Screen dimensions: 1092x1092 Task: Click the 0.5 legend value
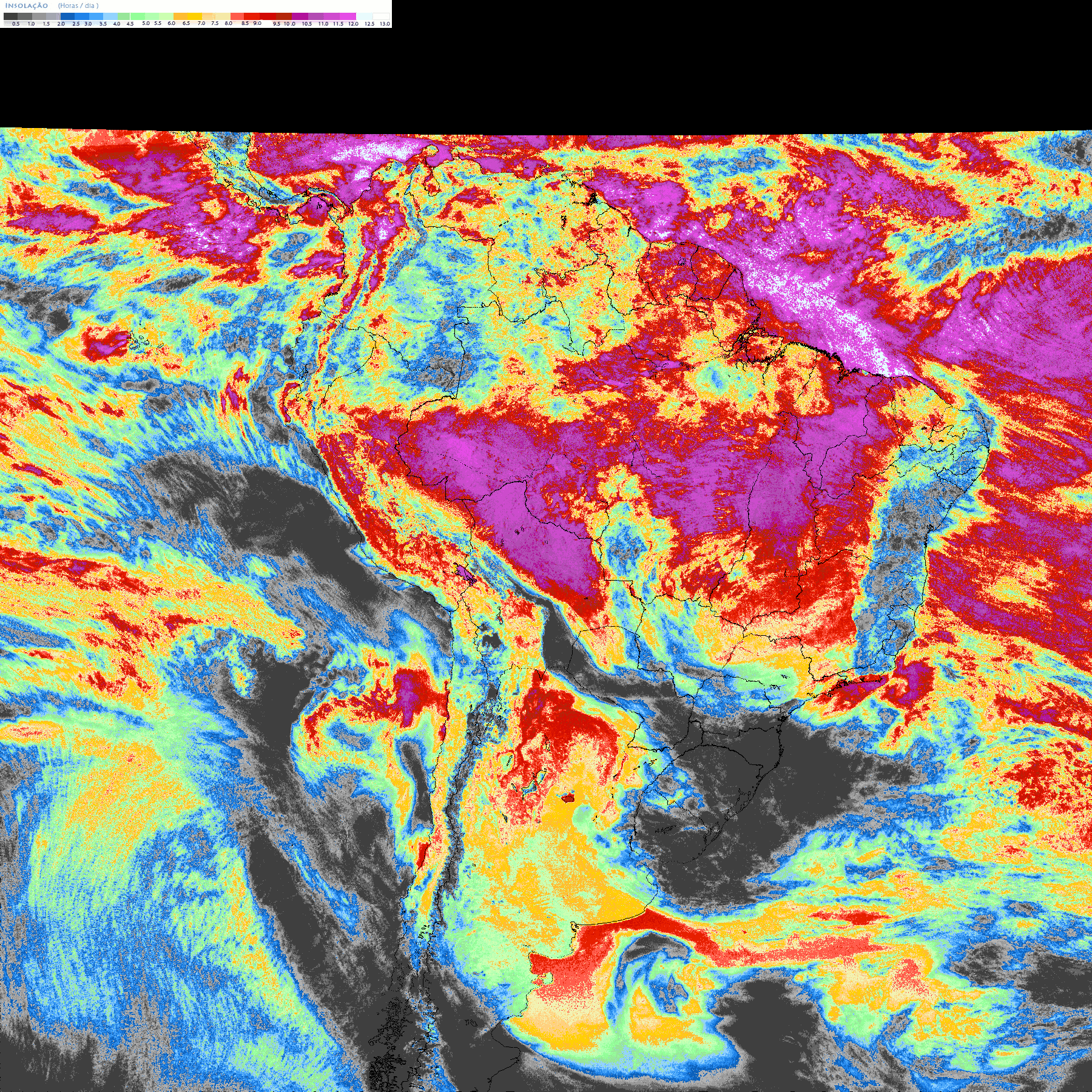pyautogui.click(x=16, y=24)
